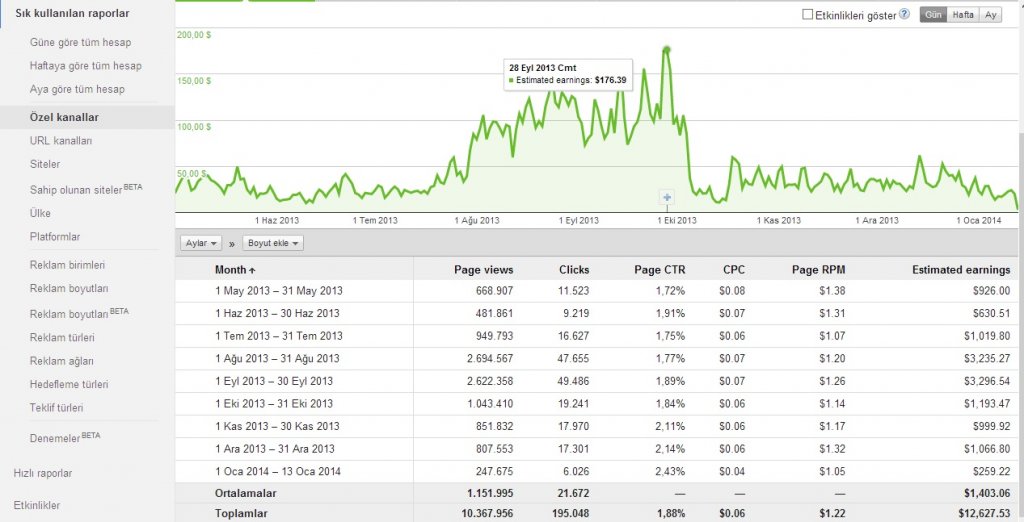Select row 1 Eyl 2013 – 30 Eyl 2013
Image resolution: width=1024 pixels, height=522 pixels.
pyautogui.click(x=599, y=381)
